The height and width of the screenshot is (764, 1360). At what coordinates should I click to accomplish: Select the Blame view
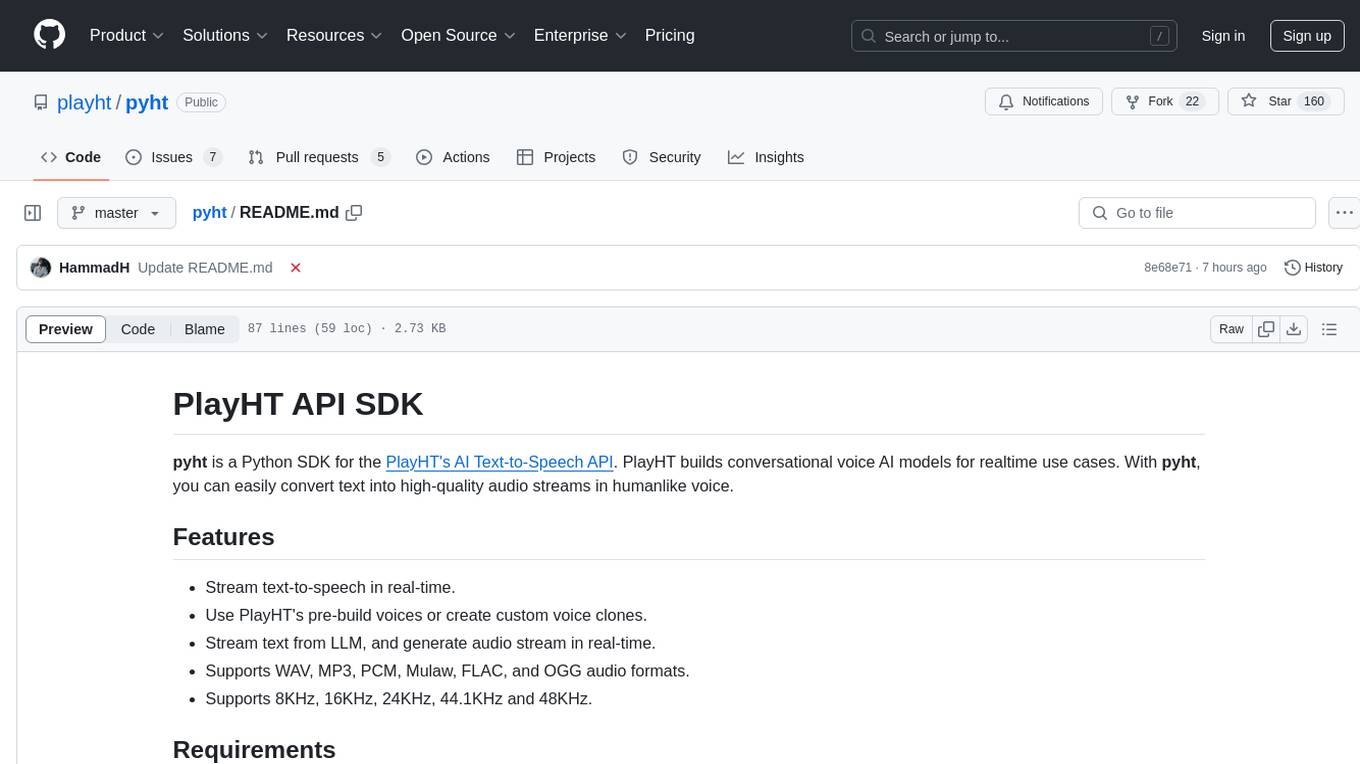[x=205, y=329]
